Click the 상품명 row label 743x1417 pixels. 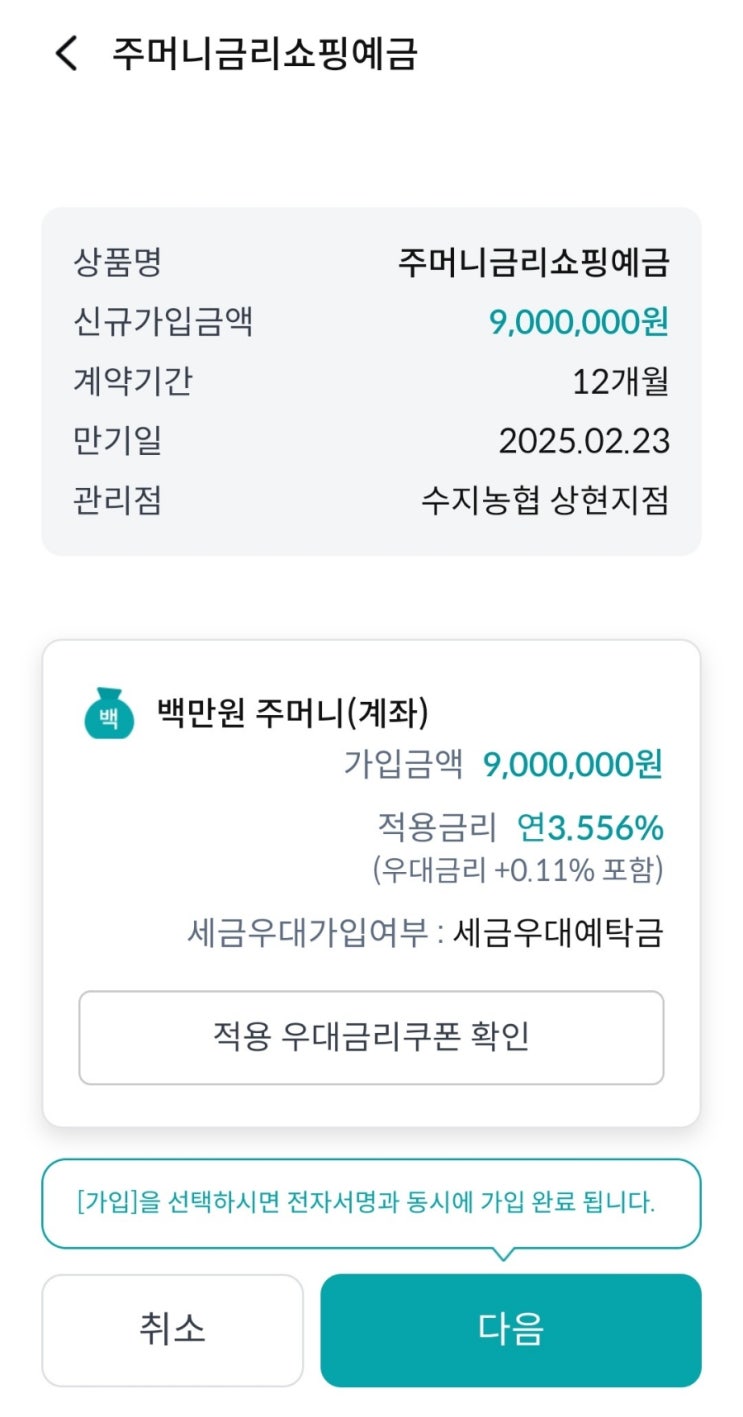pyautogui.click(x=117, y=263)
